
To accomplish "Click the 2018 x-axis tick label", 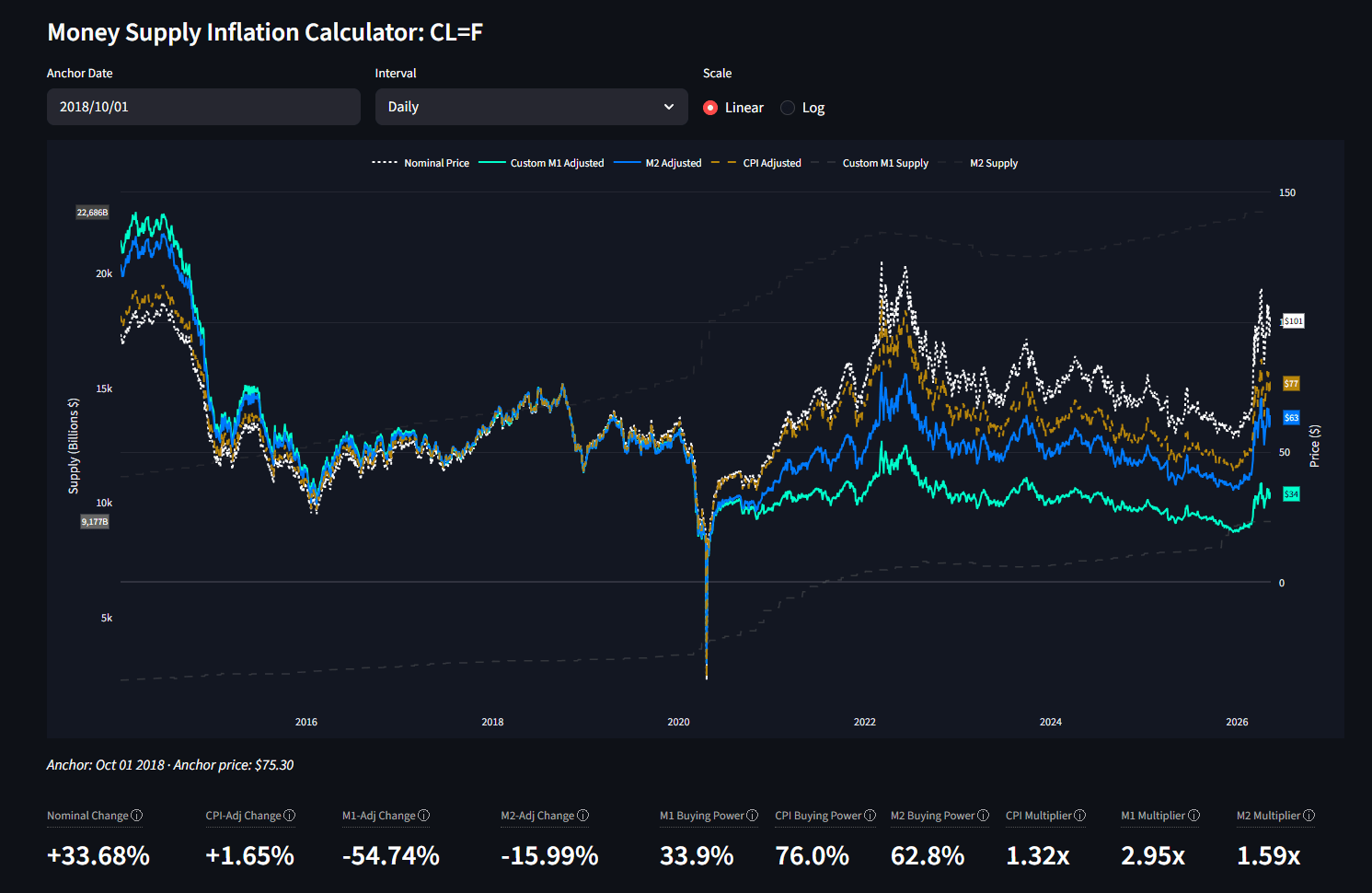I will [492, 722].
